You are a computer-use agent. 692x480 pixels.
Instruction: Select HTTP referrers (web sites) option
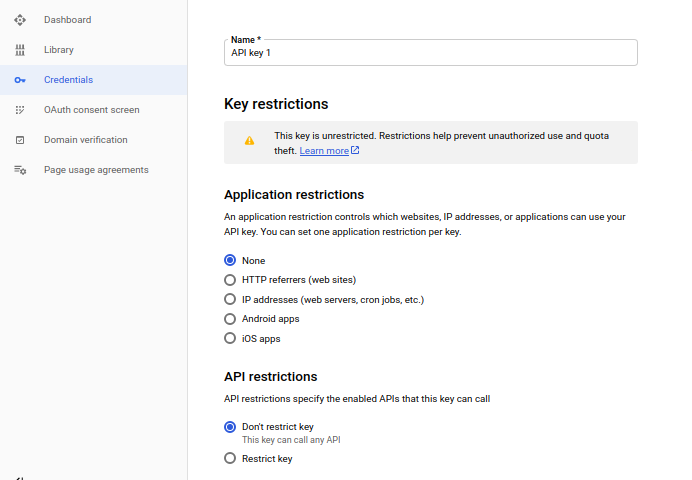tap(230, 280)
